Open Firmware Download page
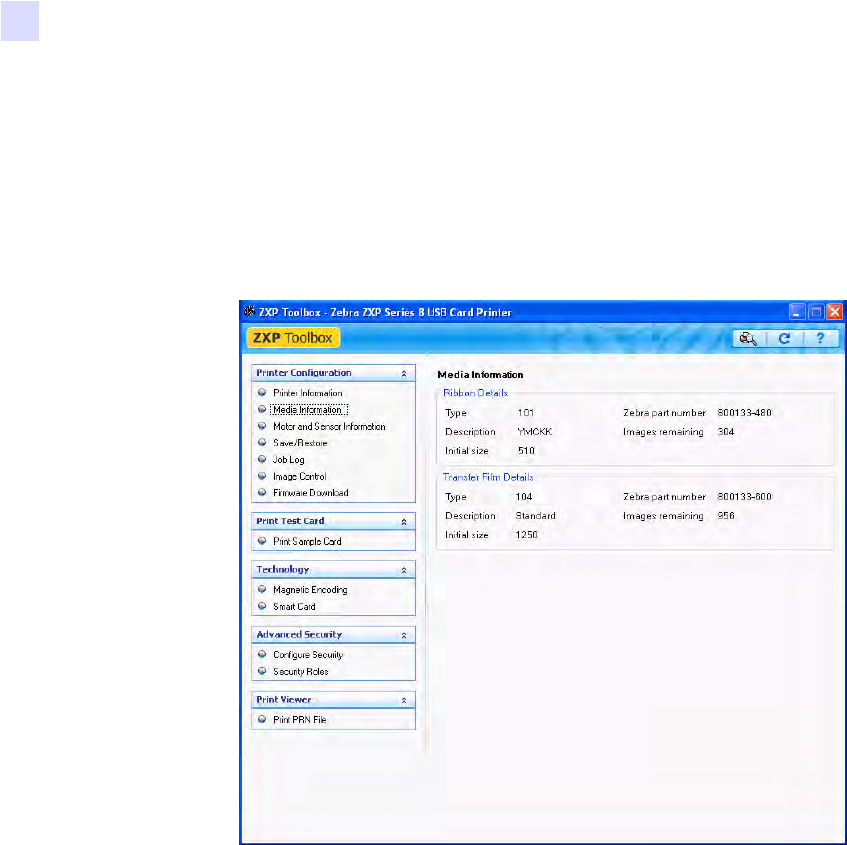This screenshot has width=847, height=845. tap(311, 493)
